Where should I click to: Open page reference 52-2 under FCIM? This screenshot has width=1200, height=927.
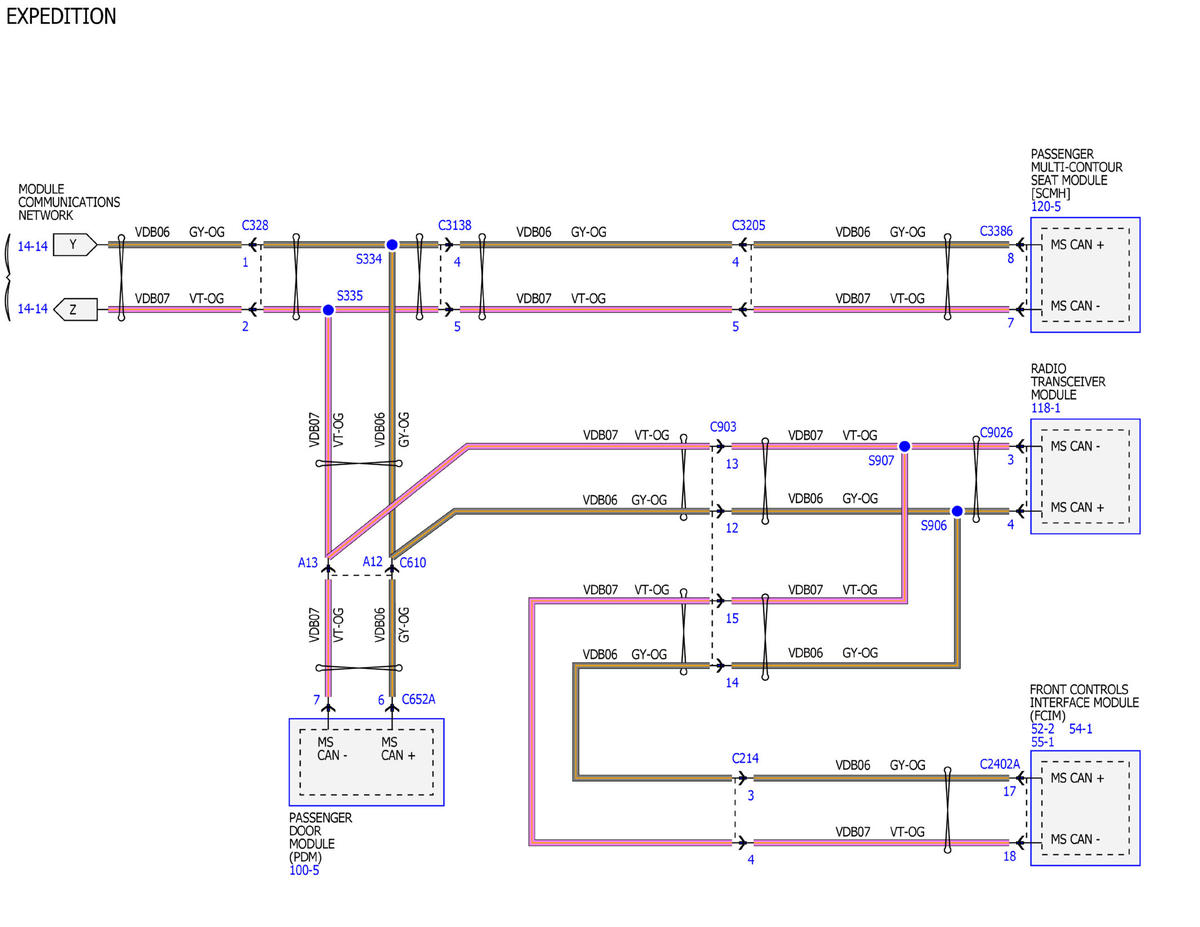[x=1043, y=729]
